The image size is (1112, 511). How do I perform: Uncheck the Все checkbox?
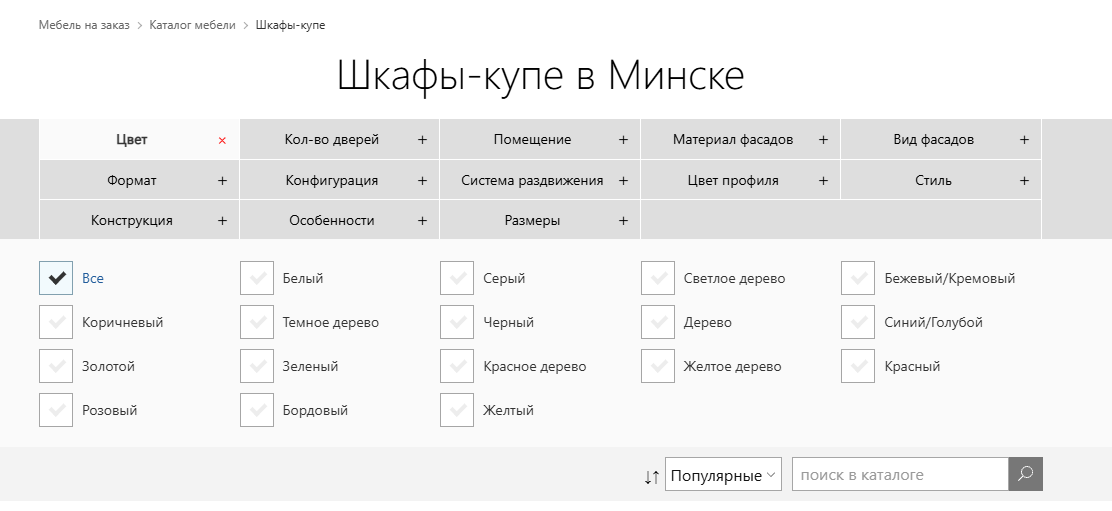click(56, 278)
